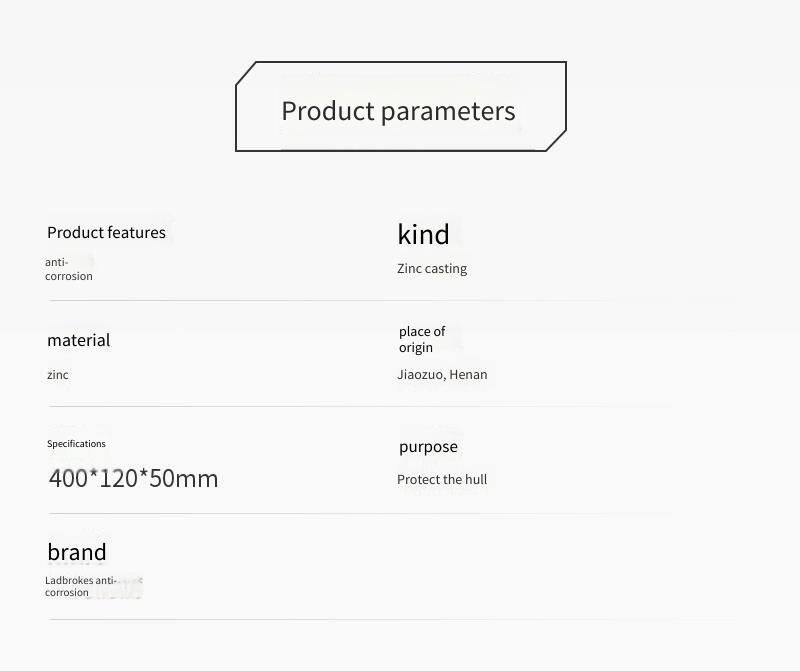The width and height of the screenshot is (800, 671).
Task: Select the Jiaozuo, Henan text
Action: [442, 374]
